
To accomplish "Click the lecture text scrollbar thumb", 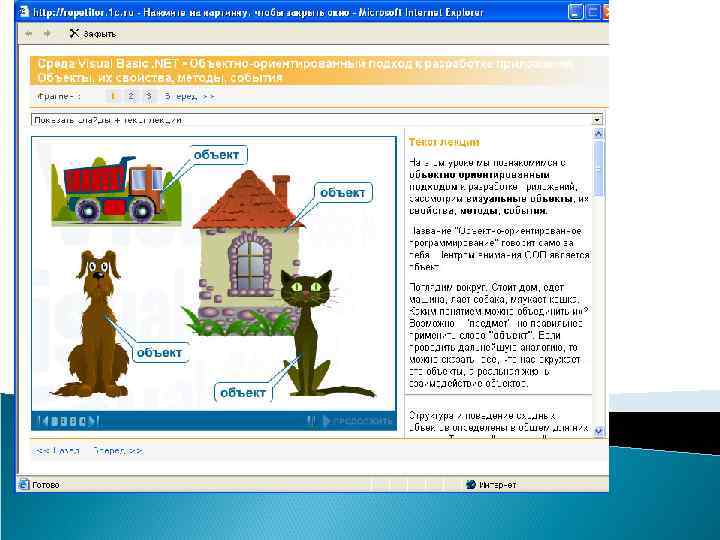I will tap(598, 168).
